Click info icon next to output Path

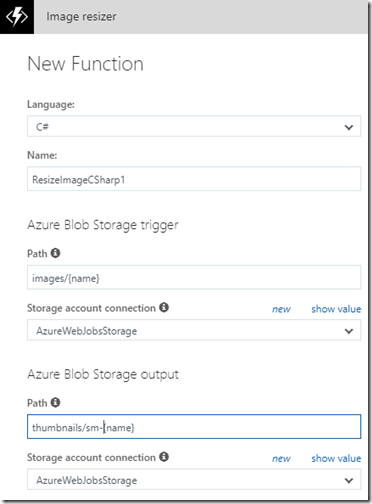pos(55,402)
